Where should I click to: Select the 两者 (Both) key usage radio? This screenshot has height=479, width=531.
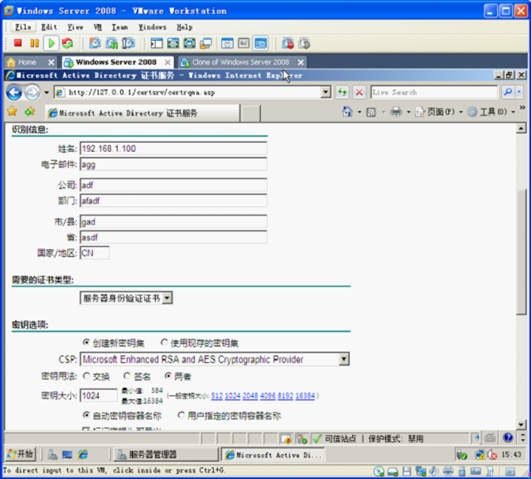pyautogui.click(x=168, y=376)
